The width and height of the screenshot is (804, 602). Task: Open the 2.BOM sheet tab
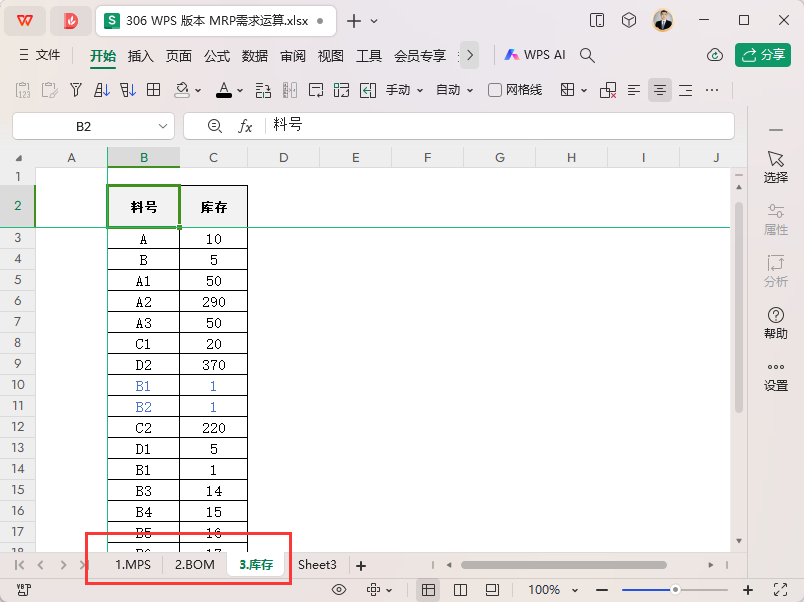195,565
